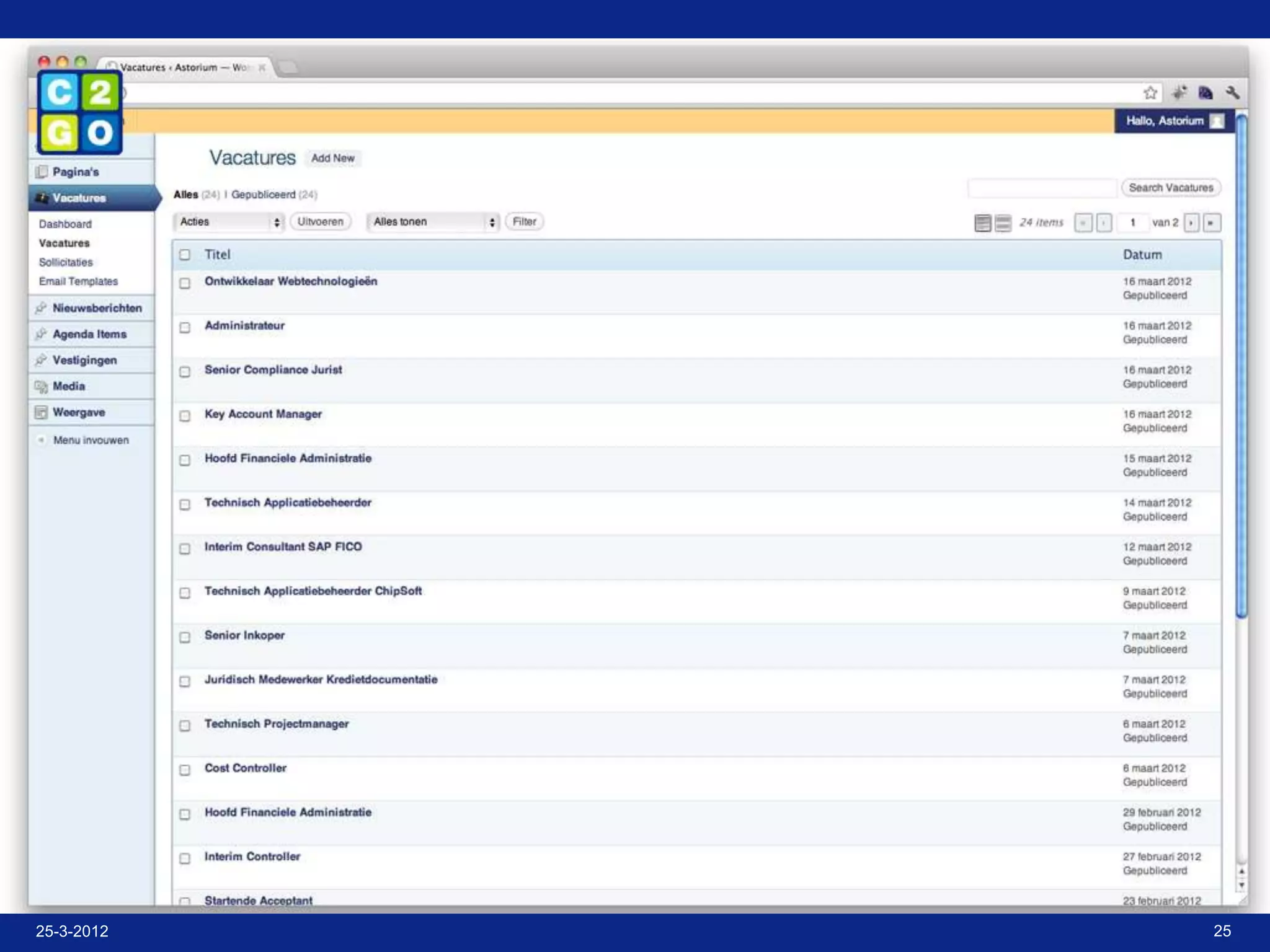This screenshot has width=1270, height=952.
Task: Click the bookmark star icon in address bar
Action: click(1150, 93)
